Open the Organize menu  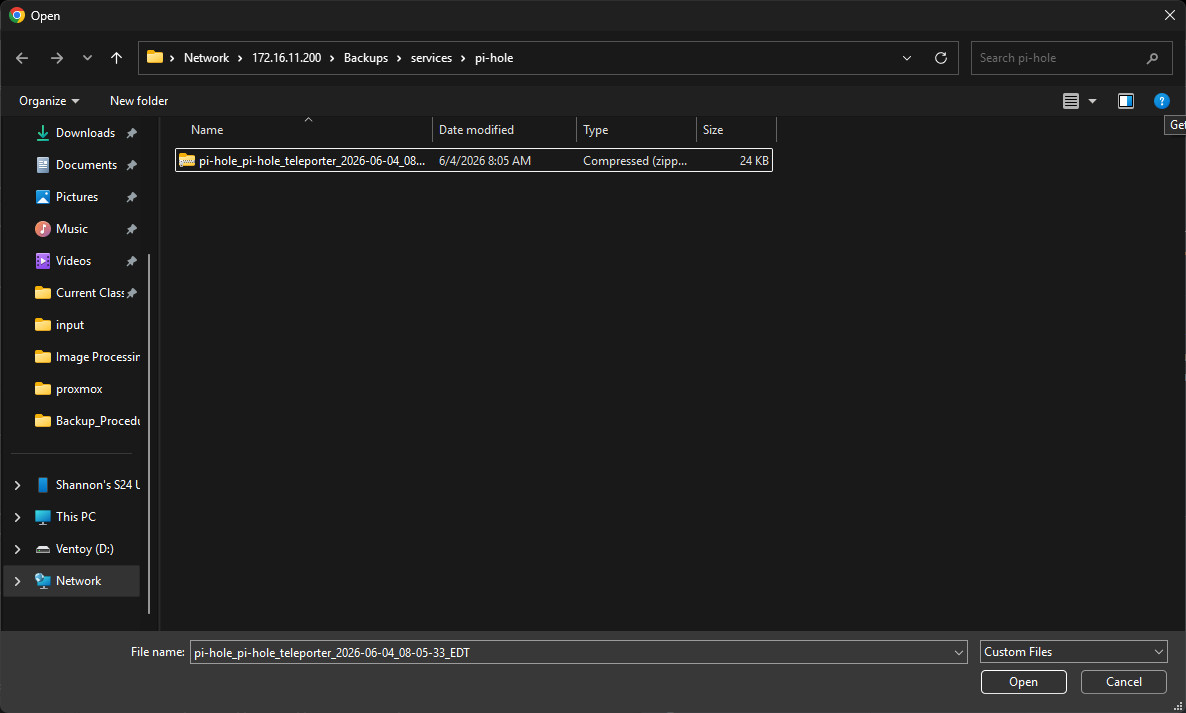tap(49, 101)
